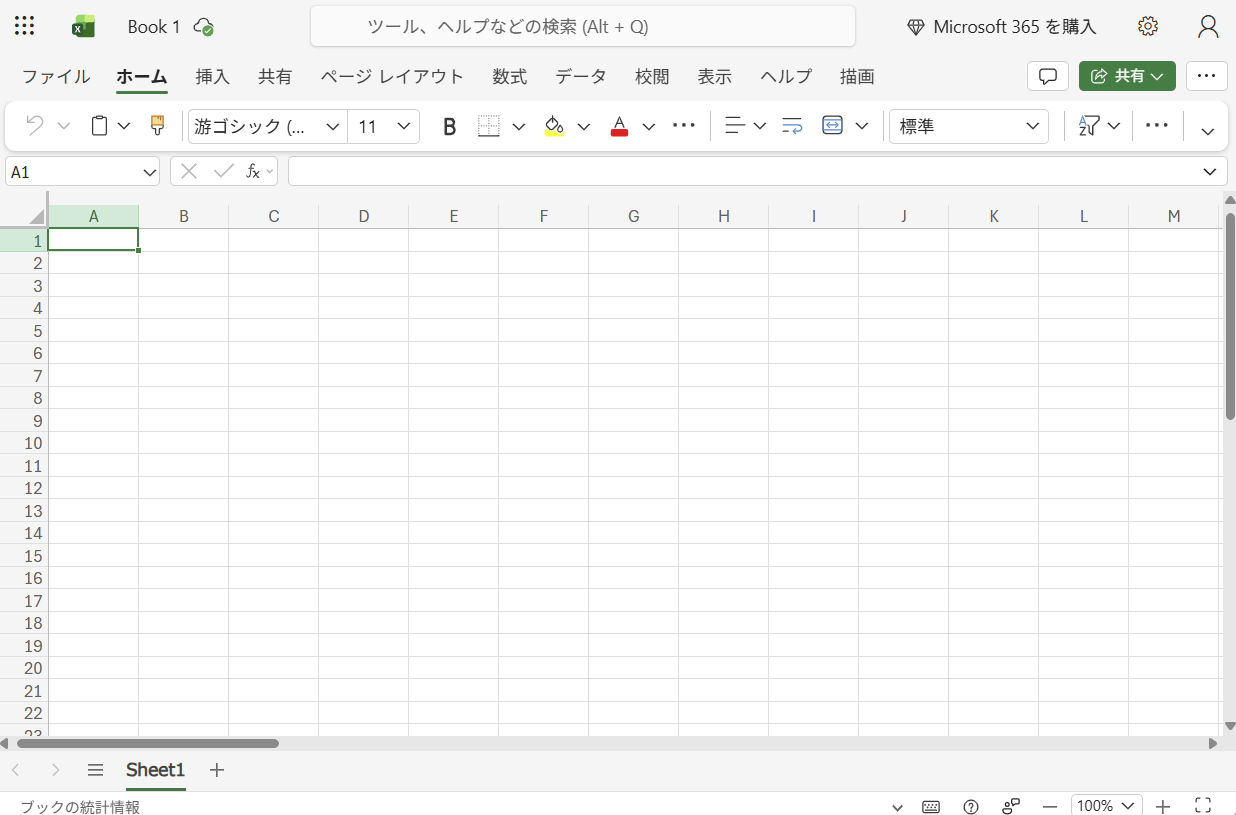Expand the Name Box A1 dropdown
The height and width of the screenshot is (815, 1236).
pos(150,172)
